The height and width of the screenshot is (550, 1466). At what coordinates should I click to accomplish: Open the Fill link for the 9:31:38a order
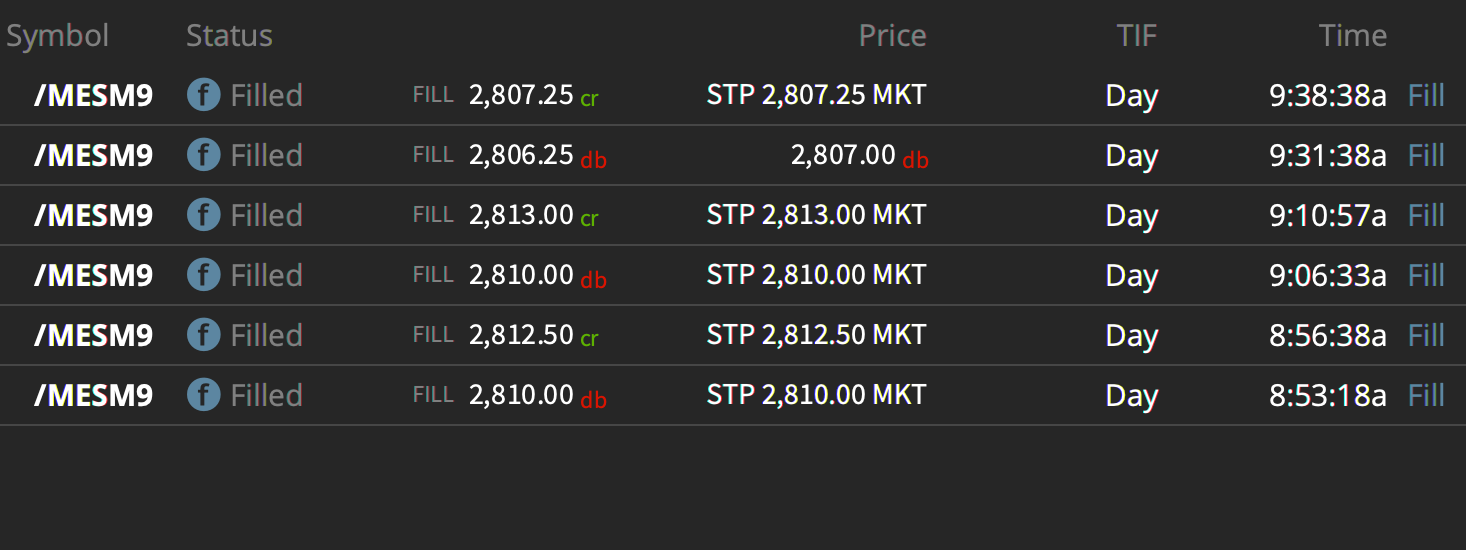point(1426,155)
